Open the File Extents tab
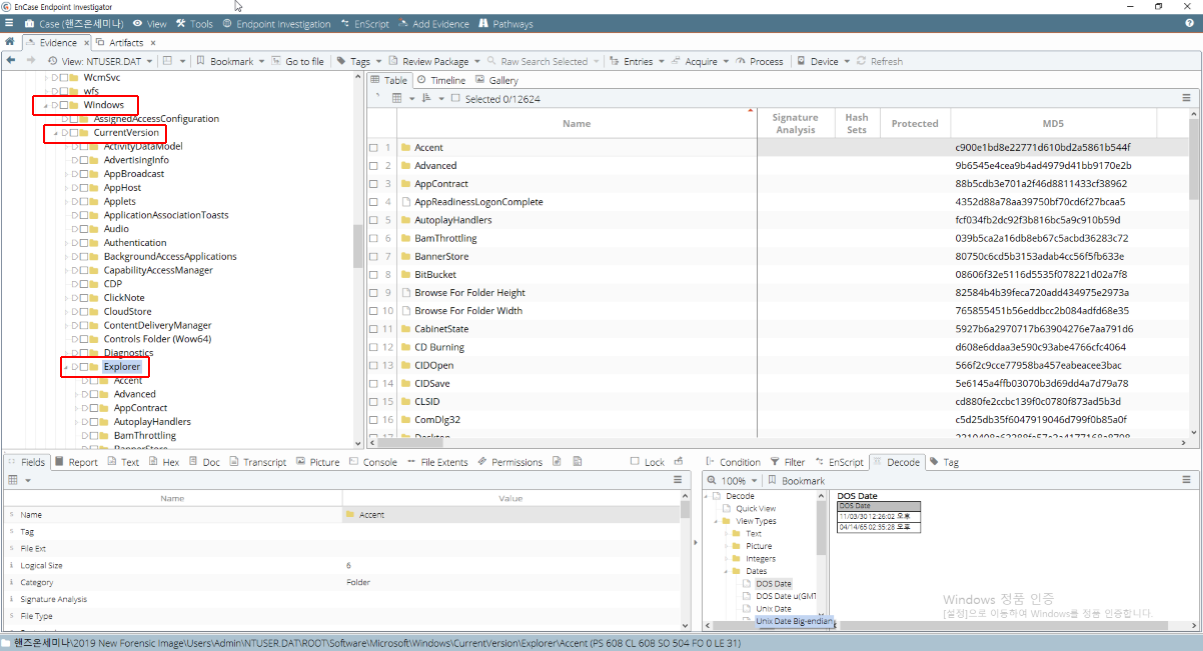 click(437, 462)
